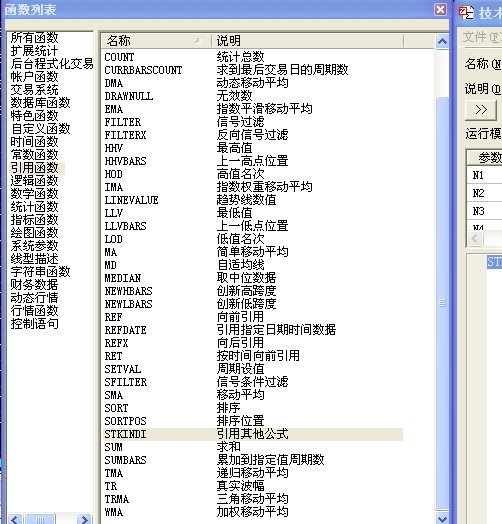Select 特色函数 category
Screen dimensions: 502x524
pyautogui.click(x=34, y=116)
